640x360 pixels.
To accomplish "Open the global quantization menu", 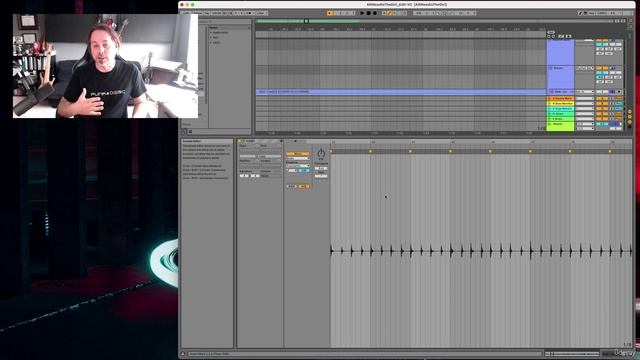I will point(261,13).
